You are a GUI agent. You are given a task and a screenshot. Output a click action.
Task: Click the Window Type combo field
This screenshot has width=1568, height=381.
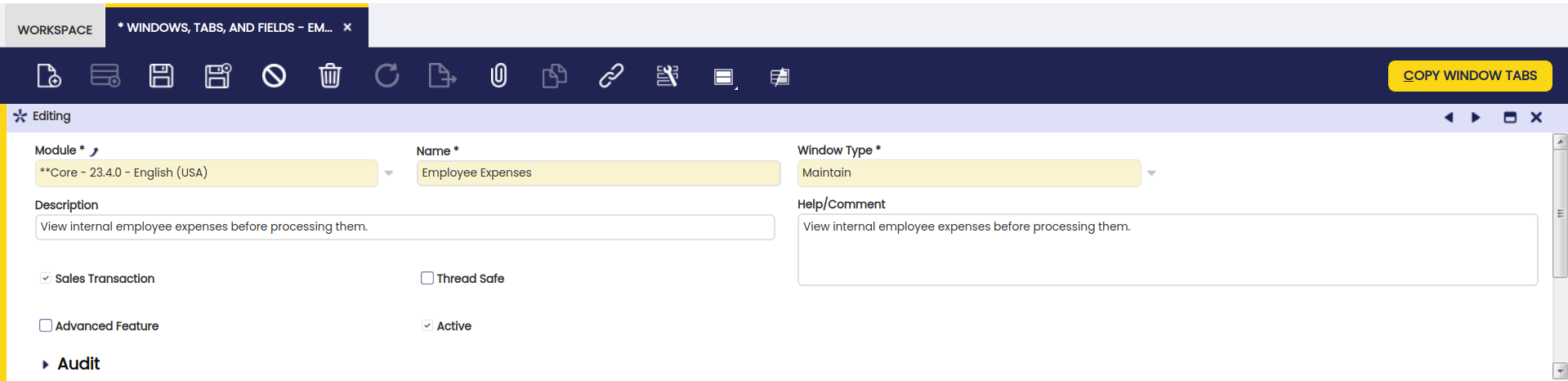coord(969,173)
